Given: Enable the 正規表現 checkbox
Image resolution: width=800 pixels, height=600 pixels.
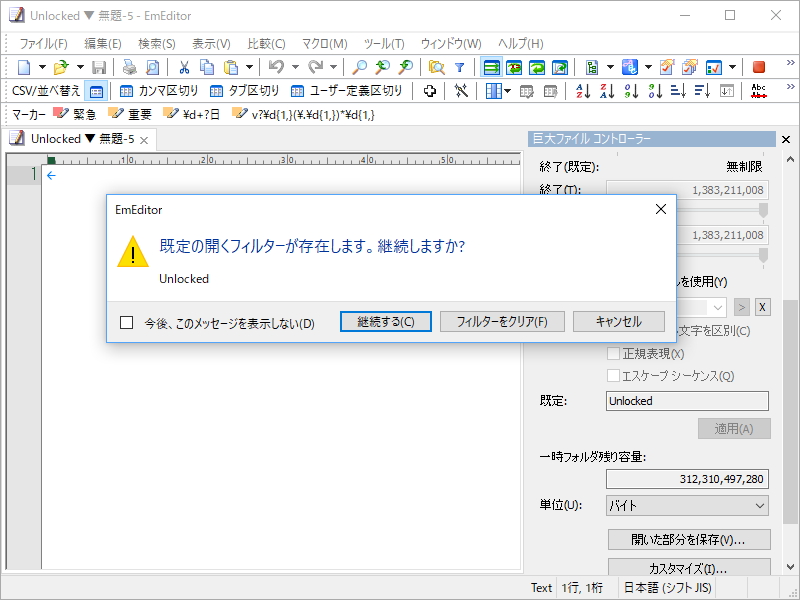Looking at the screenshot, I should pos(612,353).
